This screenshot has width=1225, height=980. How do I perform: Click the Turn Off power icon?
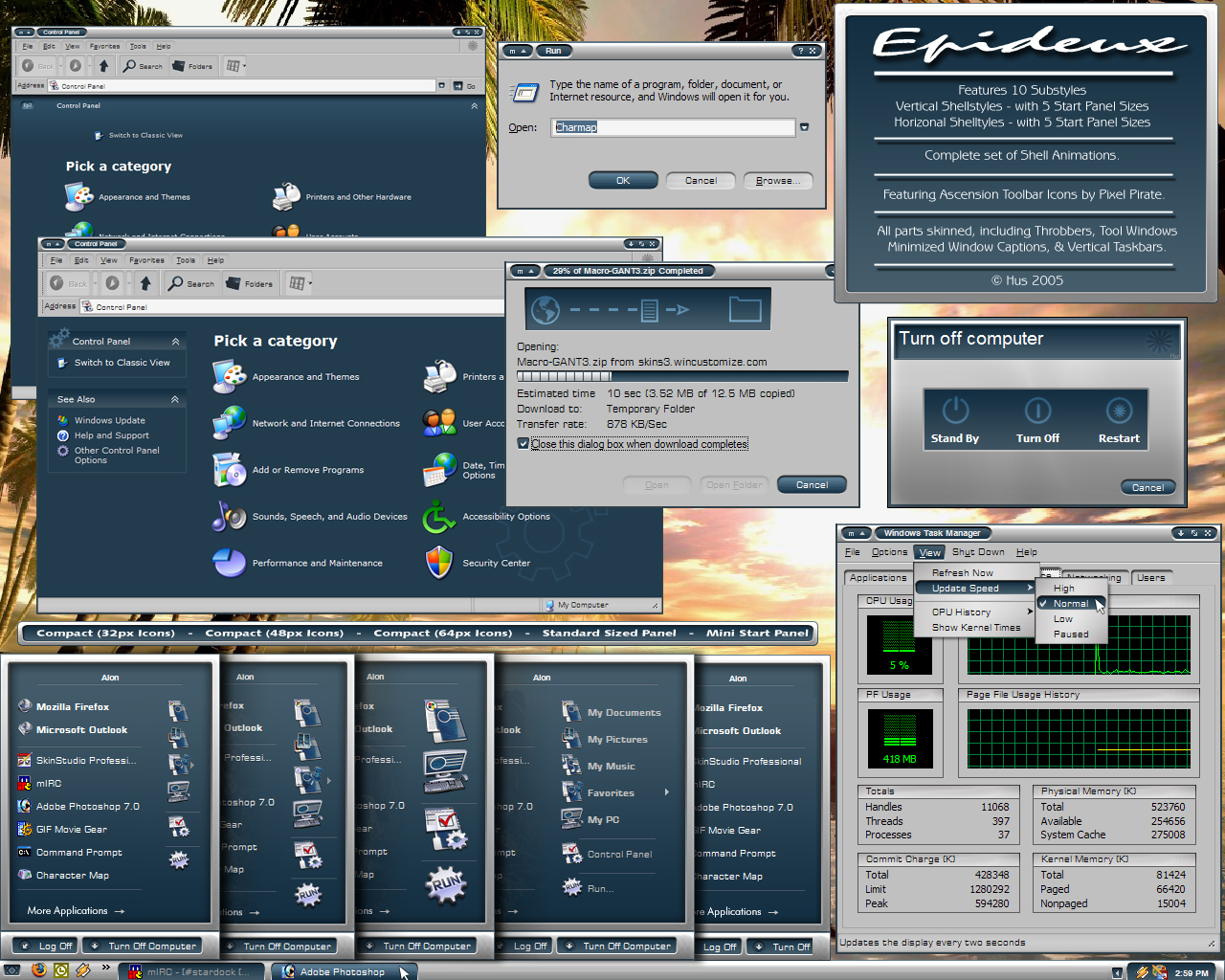tap(1037, 411)
